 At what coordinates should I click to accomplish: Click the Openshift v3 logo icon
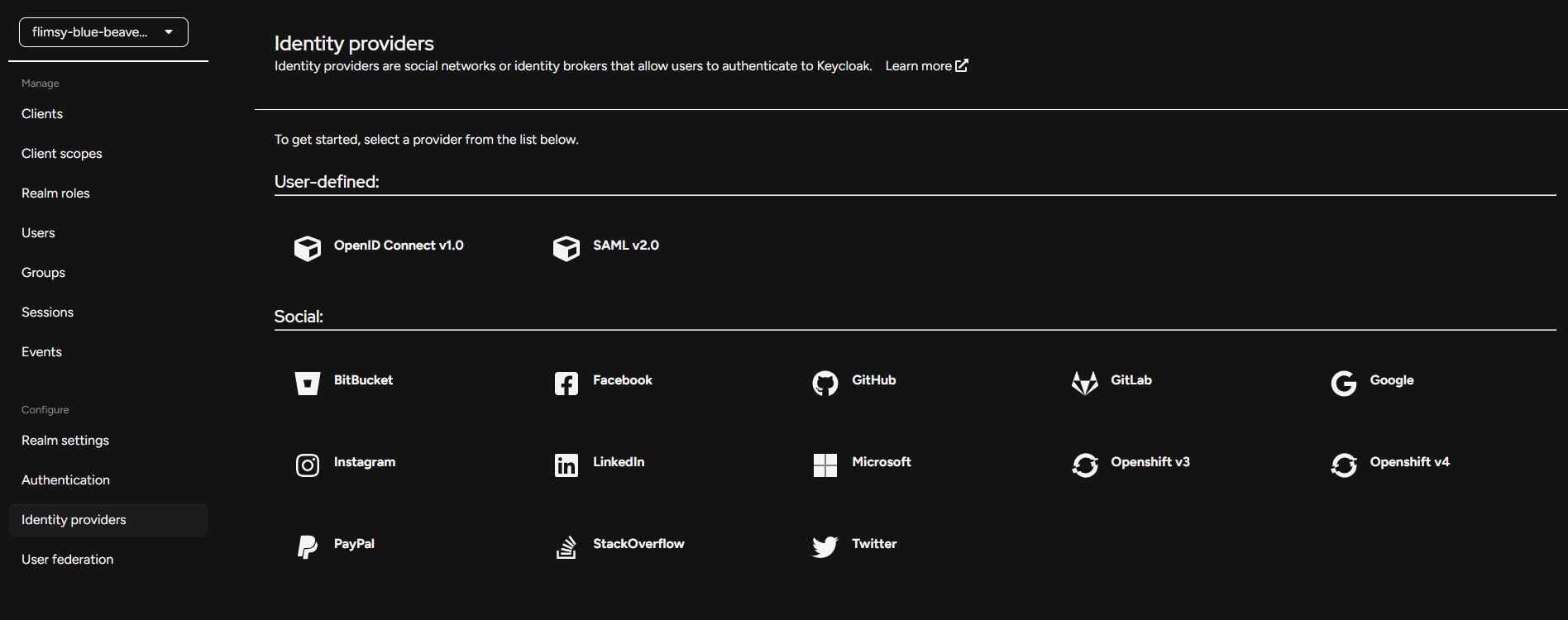1085,465
